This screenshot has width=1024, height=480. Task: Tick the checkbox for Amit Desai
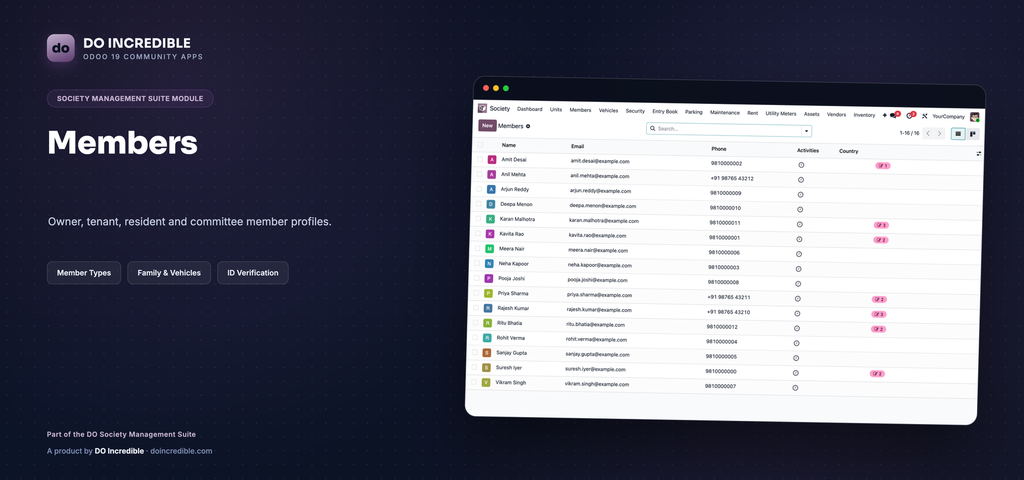tap(480, 159)
